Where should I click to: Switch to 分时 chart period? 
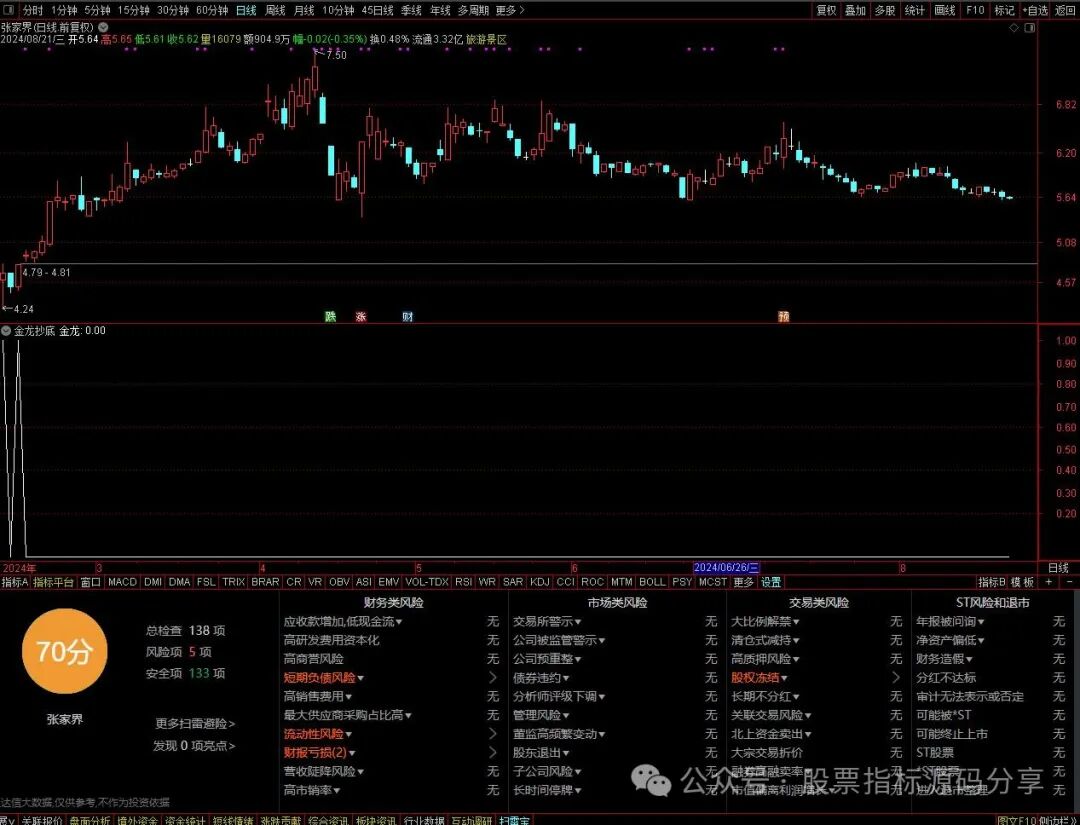(x=32, y=10)
